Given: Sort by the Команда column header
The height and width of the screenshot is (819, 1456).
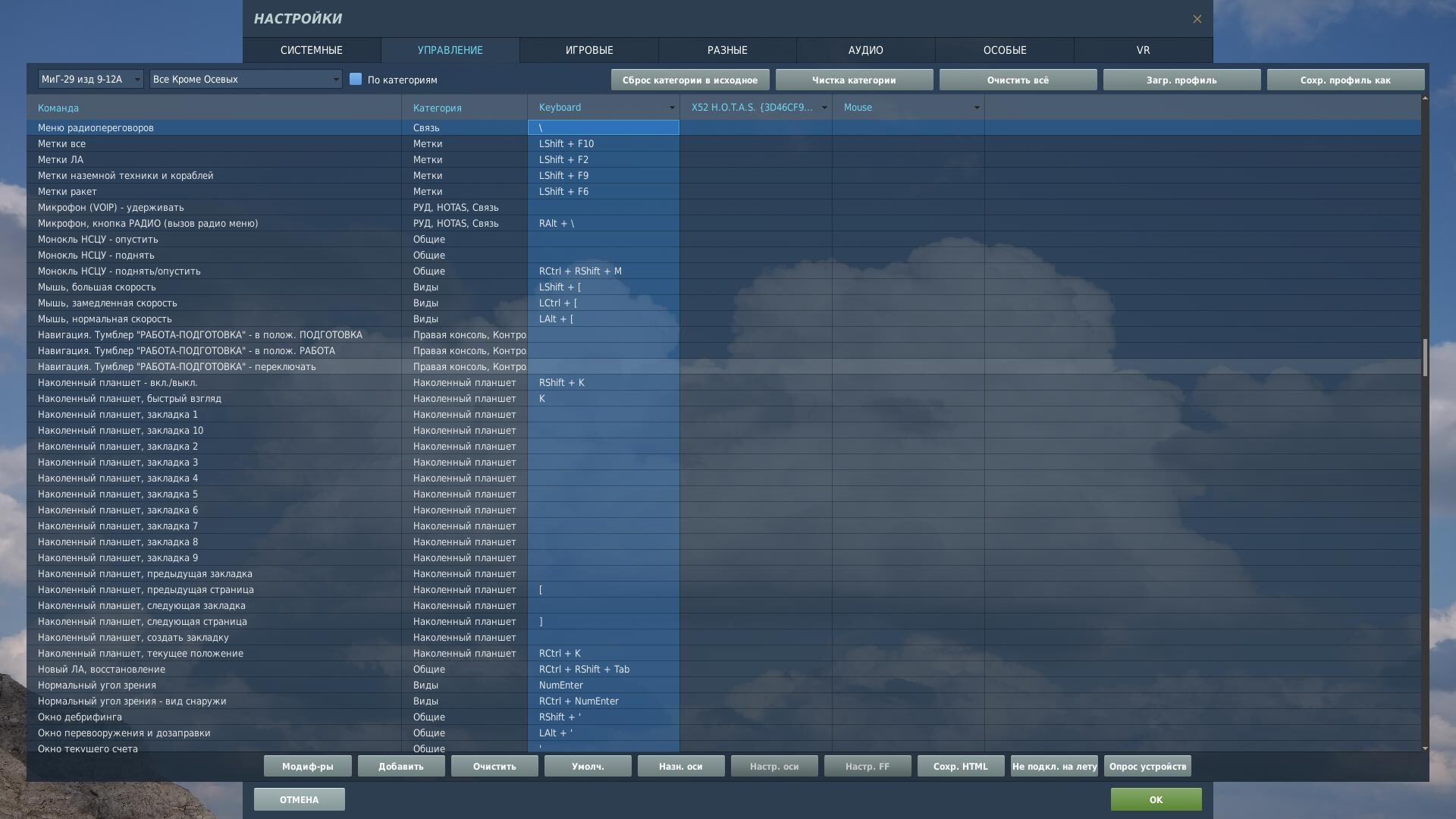Looking at the screenshot, I should pos(58,108).
